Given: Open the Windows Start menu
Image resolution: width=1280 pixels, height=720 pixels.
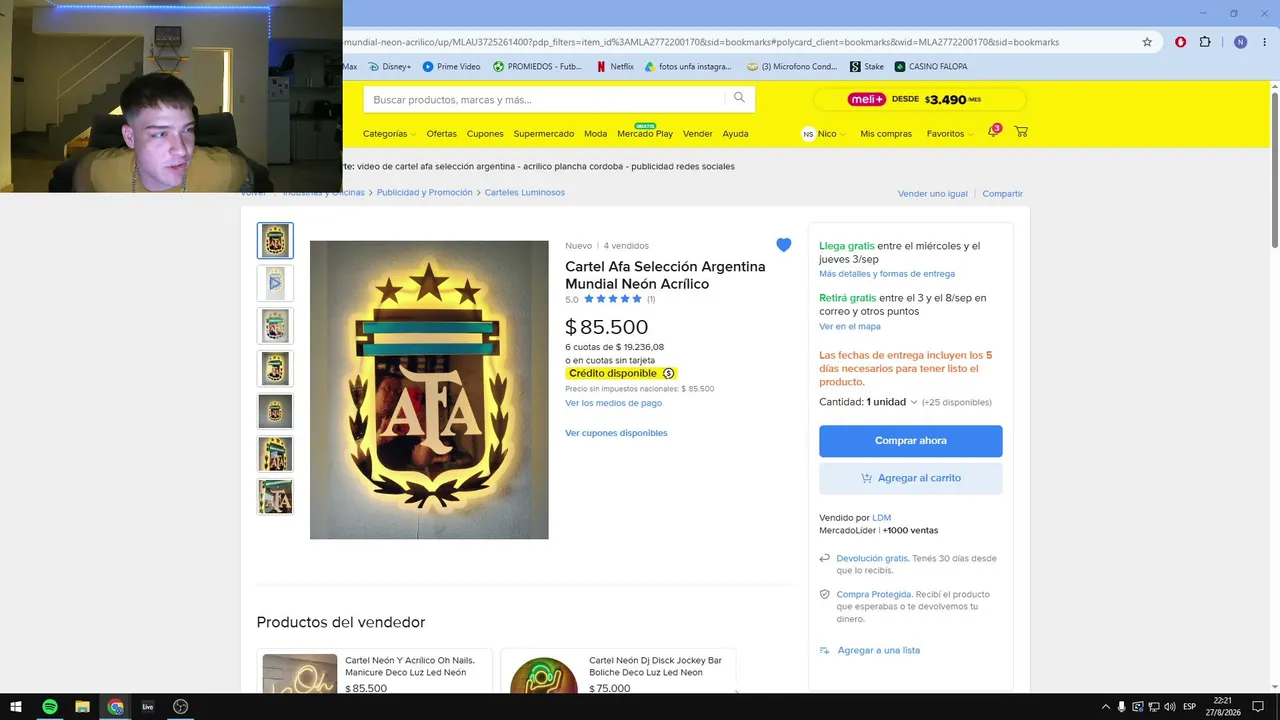Looking at the screenshot, I should pos(16,707).
